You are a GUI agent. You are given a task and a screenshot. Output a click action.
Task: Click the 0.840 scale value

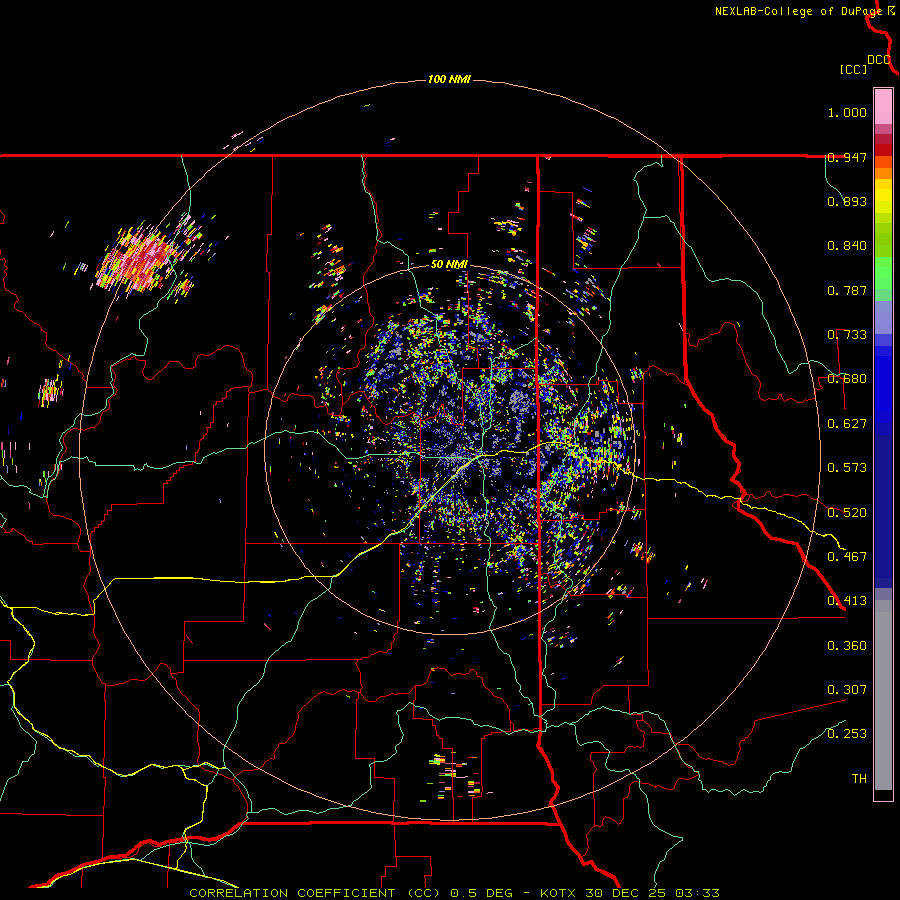click(847, 246)
